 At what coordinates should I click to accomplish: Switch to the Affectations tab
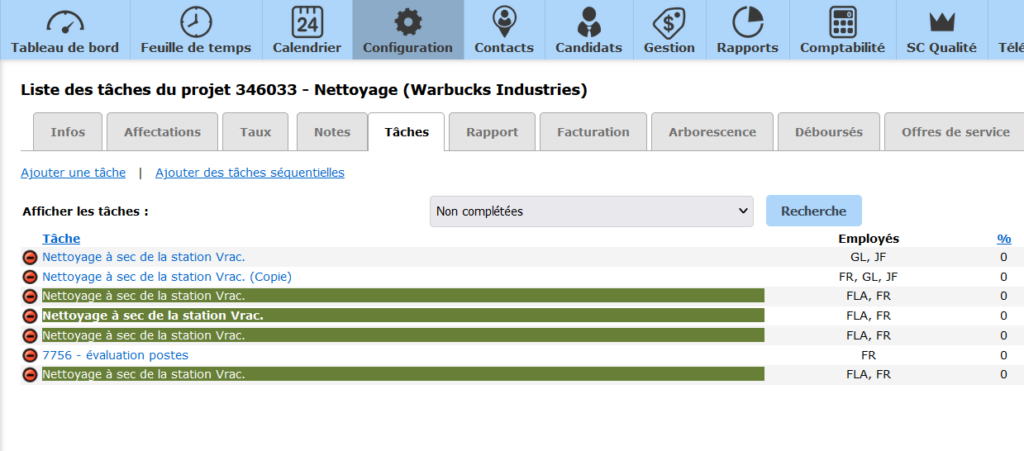point(162,132)
